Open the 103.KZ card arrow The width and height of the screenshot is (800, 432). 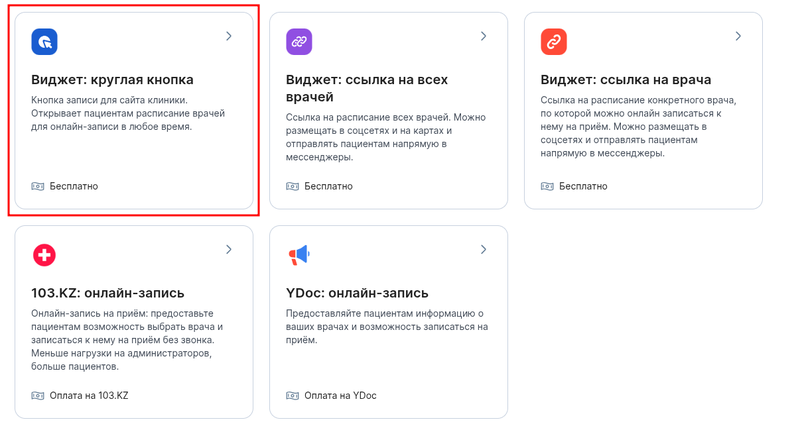point(229,249)
